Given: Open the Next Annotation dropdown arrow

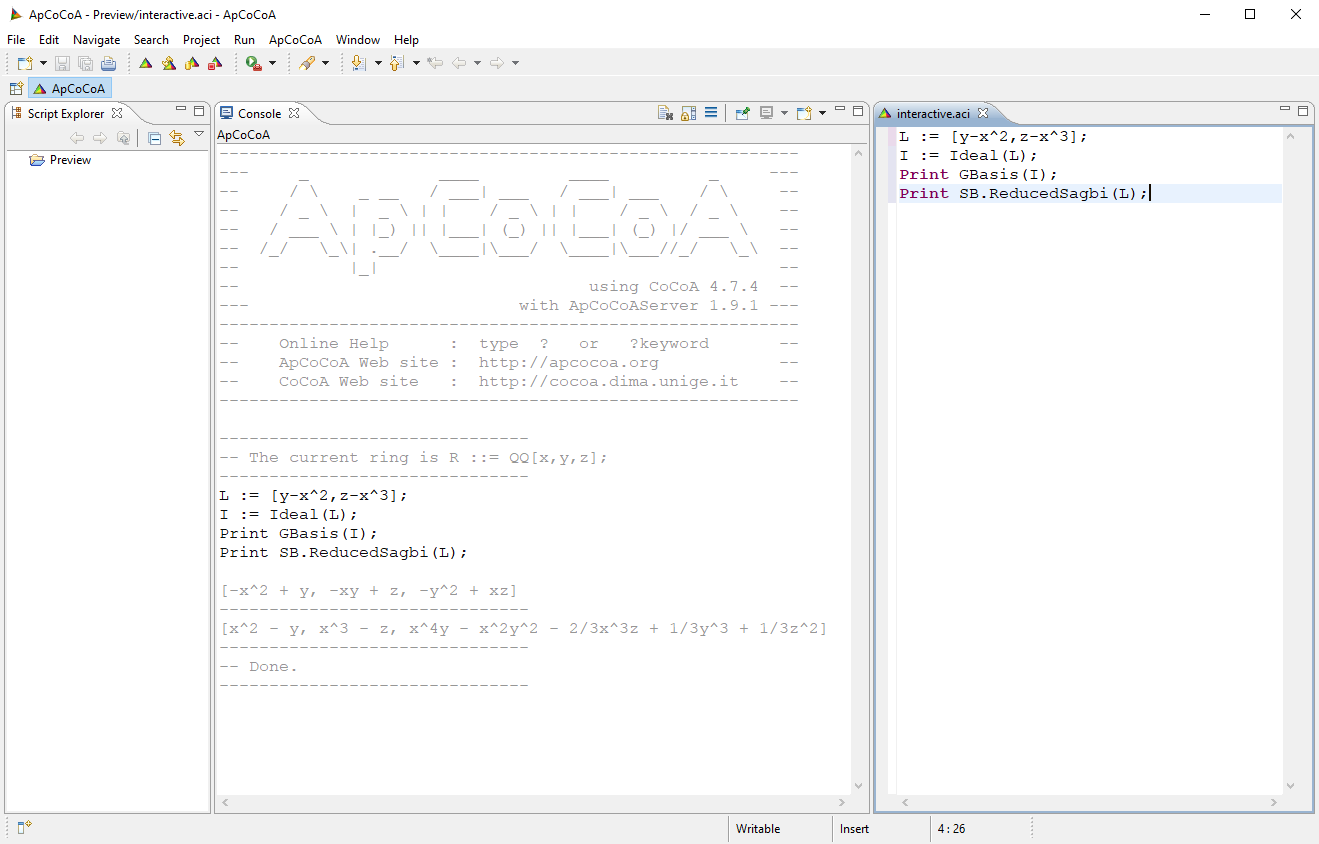Looking at the screenshot, I should [x=378, y=63].
